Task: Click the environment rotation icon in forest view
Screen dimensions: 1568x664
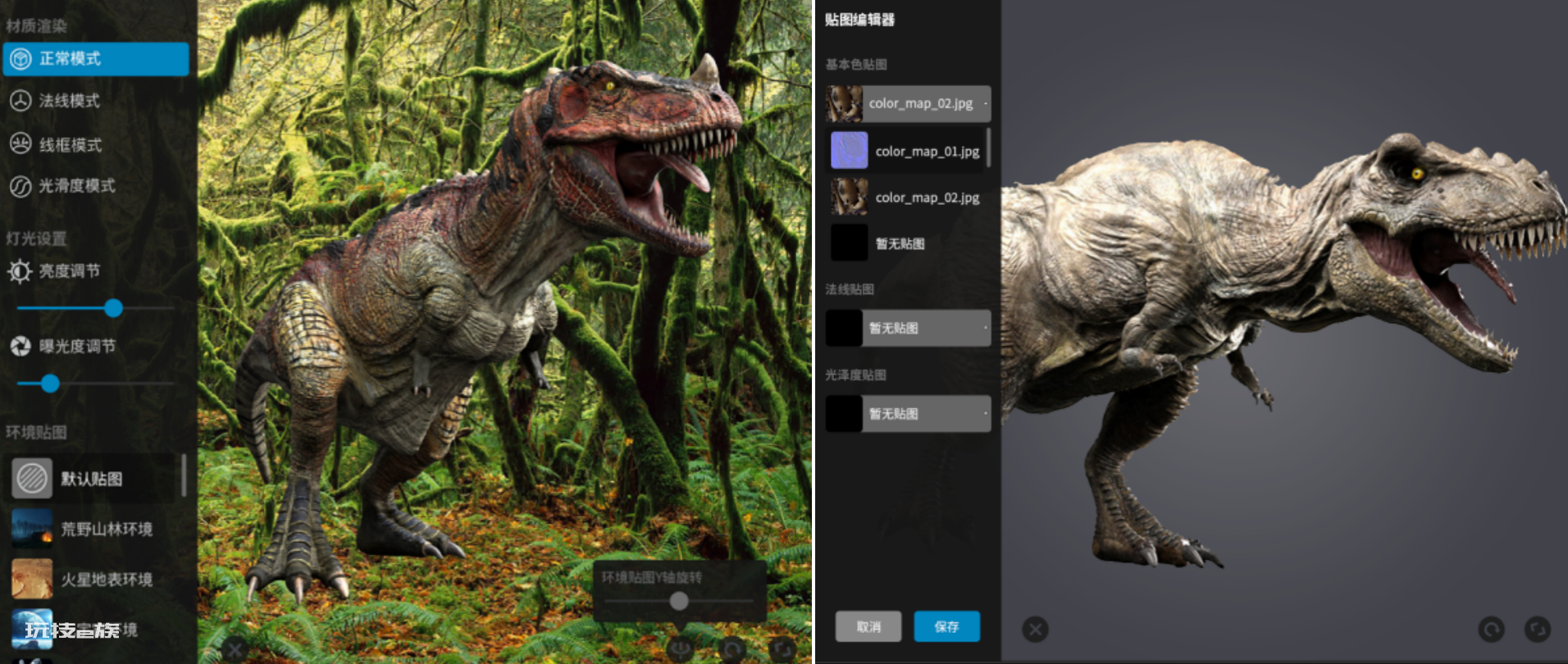Action: pos(680,650)
